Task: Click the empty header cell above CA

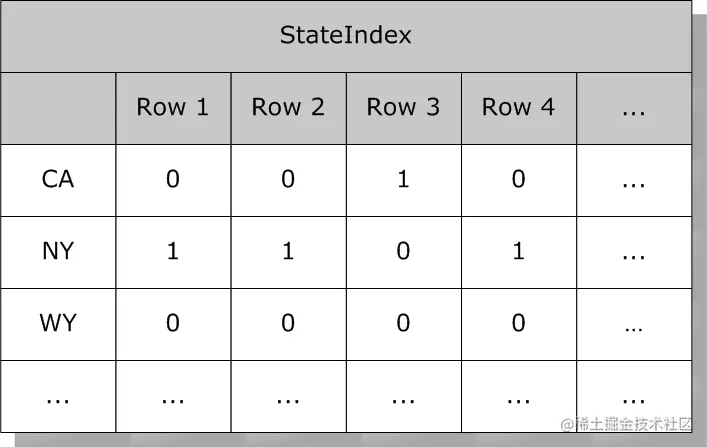Action: tap(58, 108)
